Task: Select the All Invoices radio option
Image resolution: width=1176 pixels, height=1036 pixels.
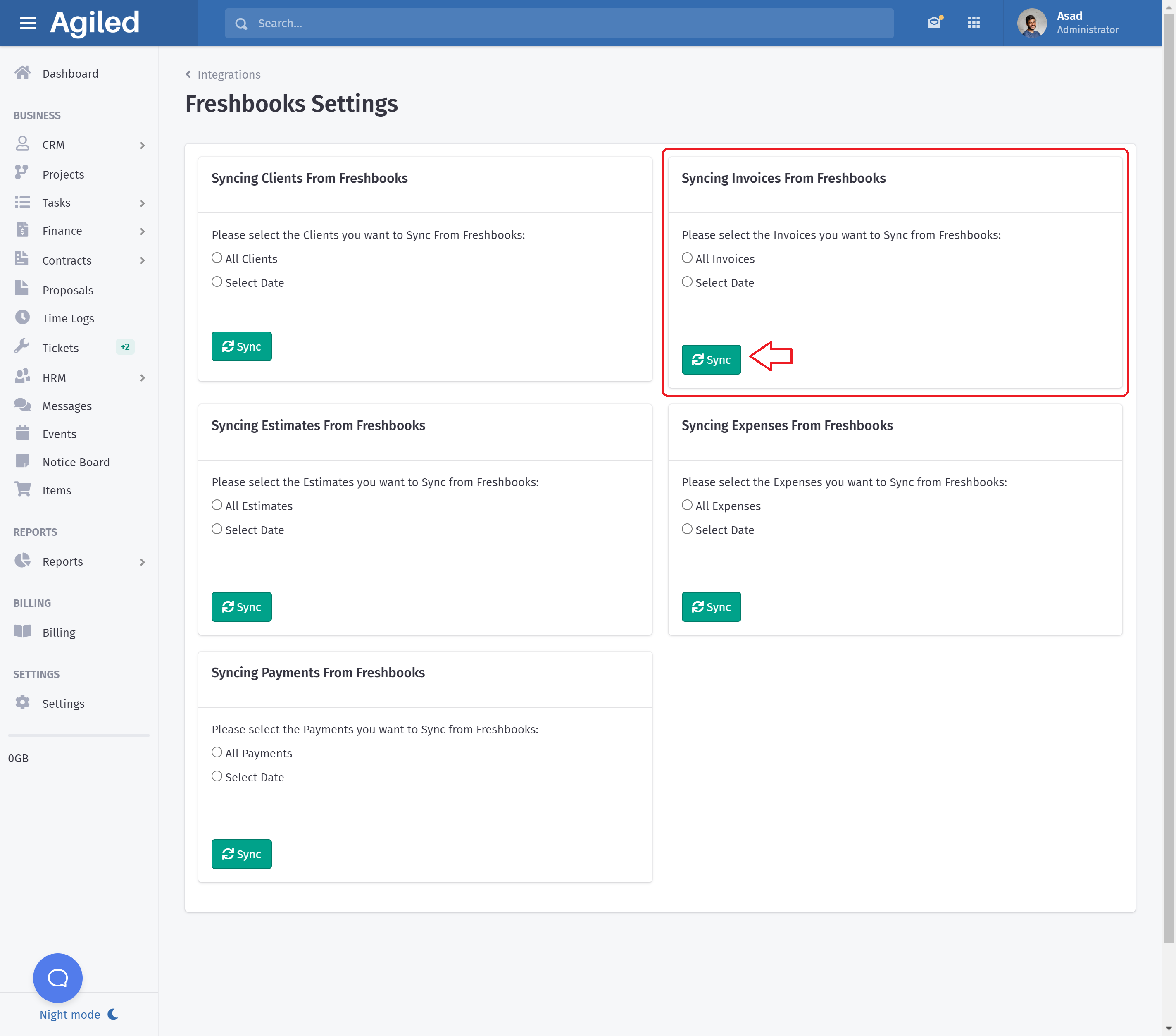Action: point(687,258)
